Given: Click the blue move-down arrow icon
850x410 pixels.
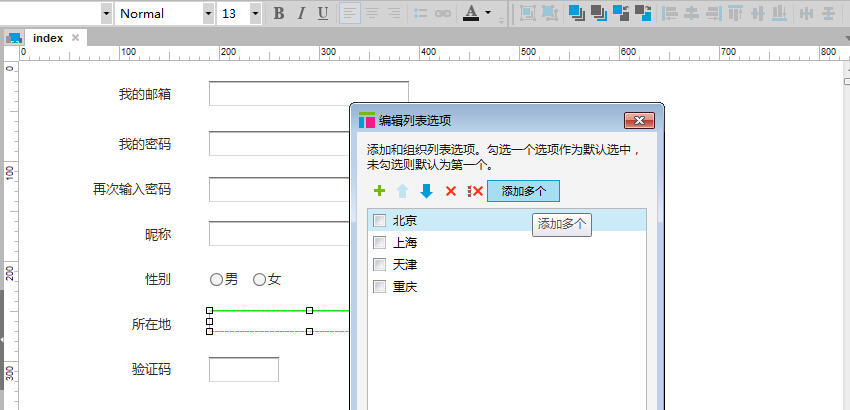Looking at the screenshot, I should 427,191.
